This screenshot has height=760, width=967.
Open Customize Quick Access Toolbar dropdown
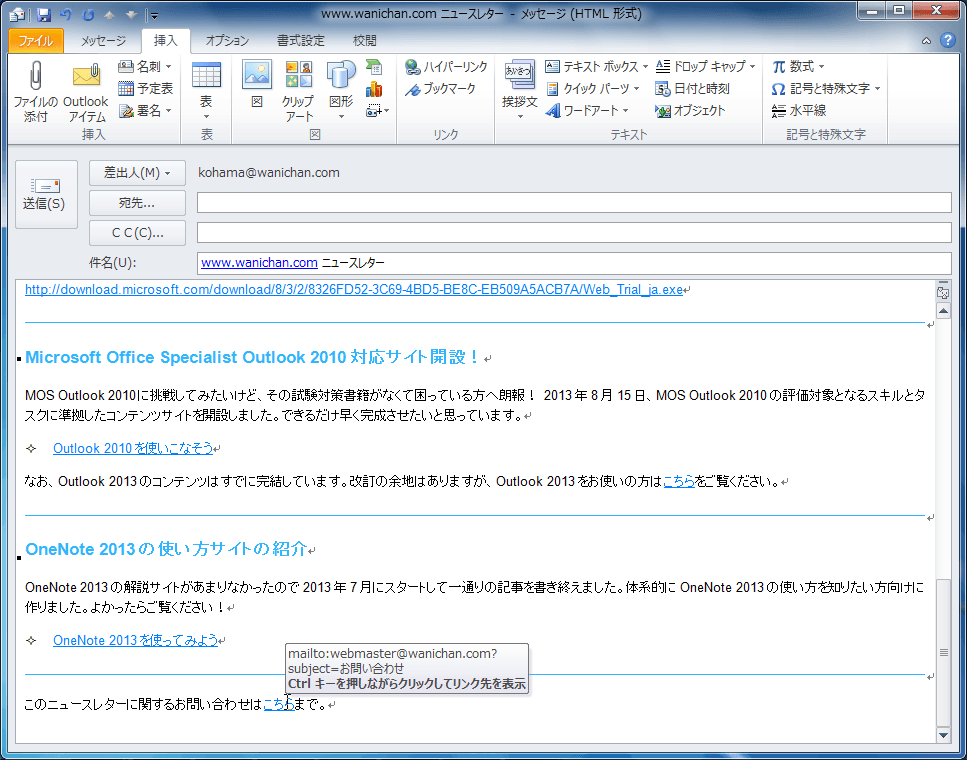click(x=154, y=15)
